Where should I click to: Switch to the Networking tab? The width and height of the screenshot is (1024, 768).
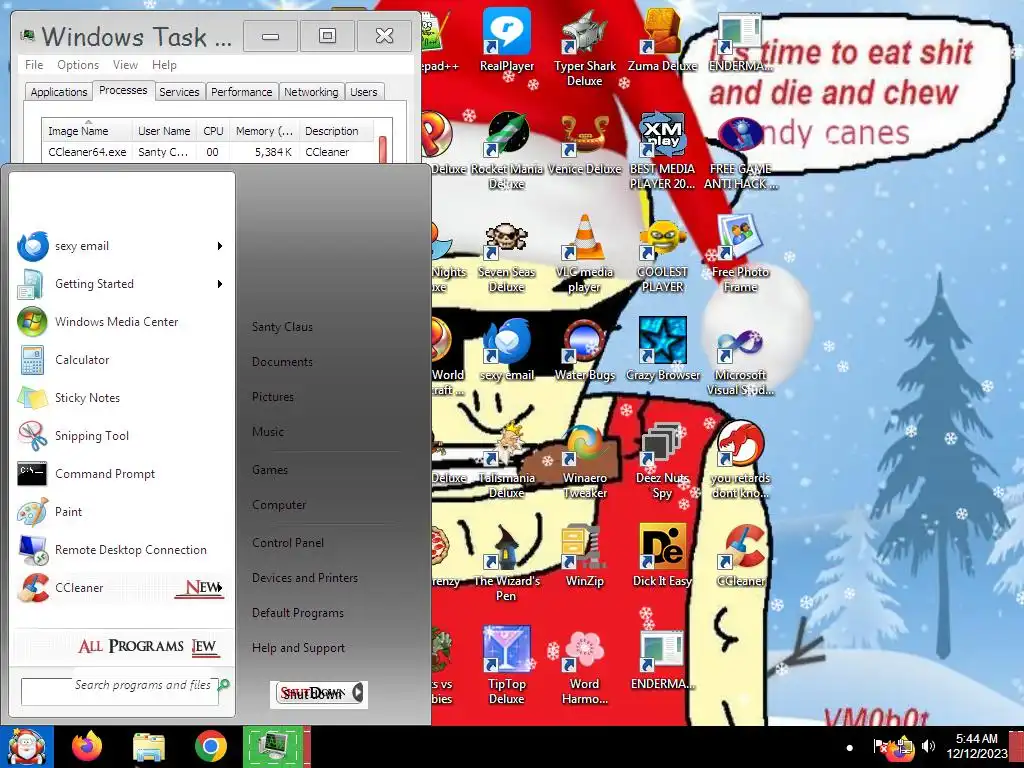[x=311, y=92]
